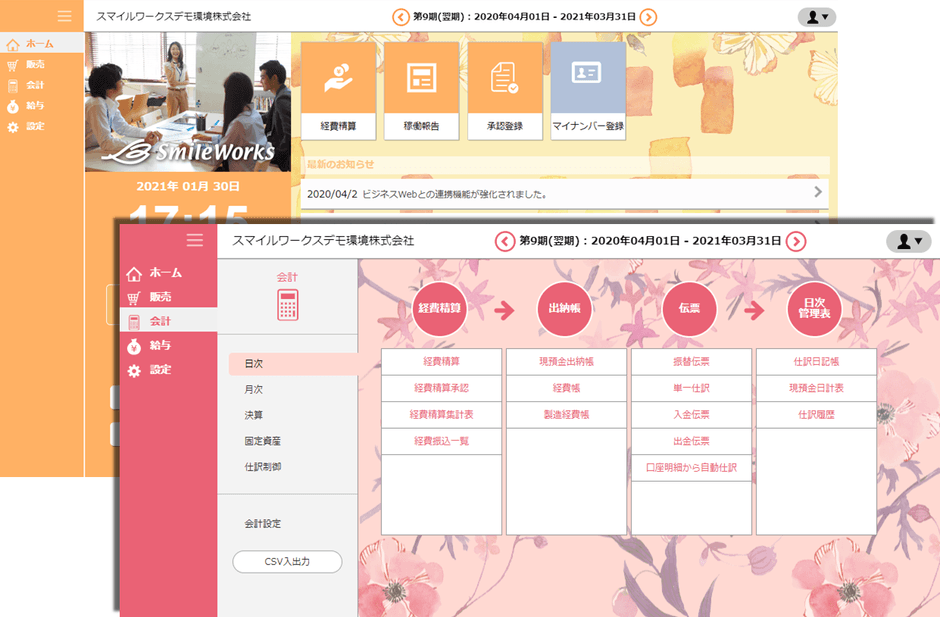This screenshot has height=617, width=940.
Task: Open user account dropdown in front window
Action: (908, 241)
